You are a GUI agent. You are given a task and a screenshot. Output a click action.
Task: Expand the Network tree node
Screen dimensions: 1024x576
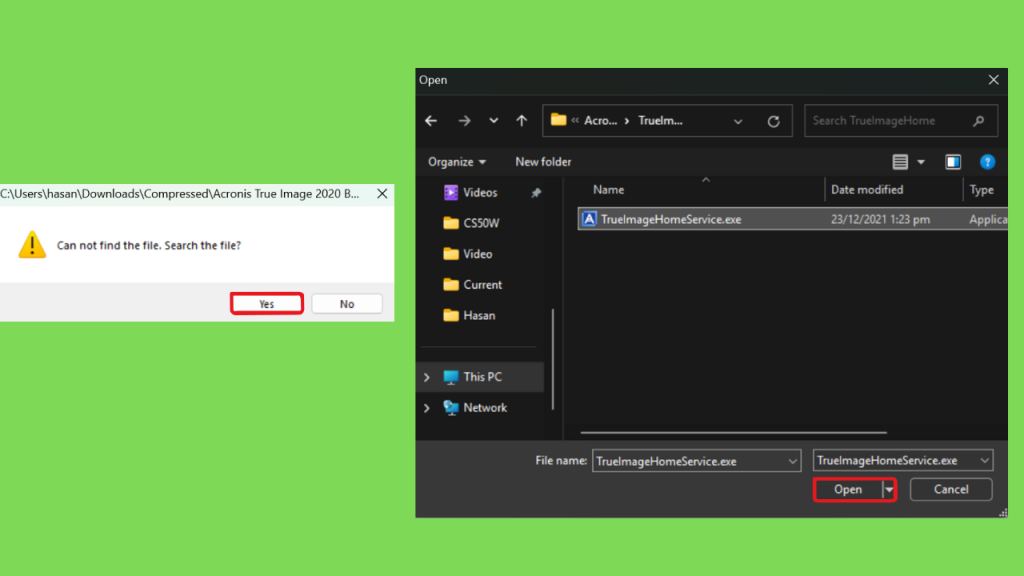pyautogui.click(x=427, y=408)
